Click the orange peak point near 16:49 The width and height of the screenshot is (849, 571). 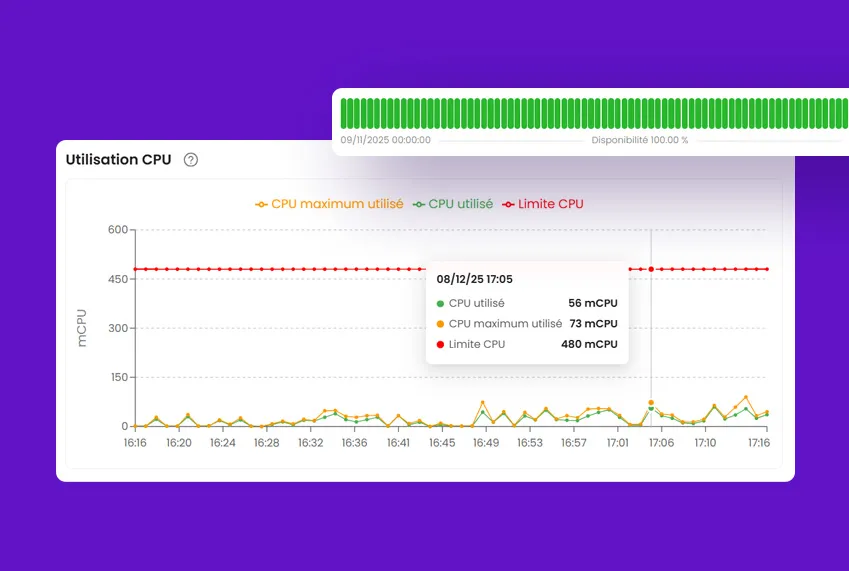(x=482, y=403)
